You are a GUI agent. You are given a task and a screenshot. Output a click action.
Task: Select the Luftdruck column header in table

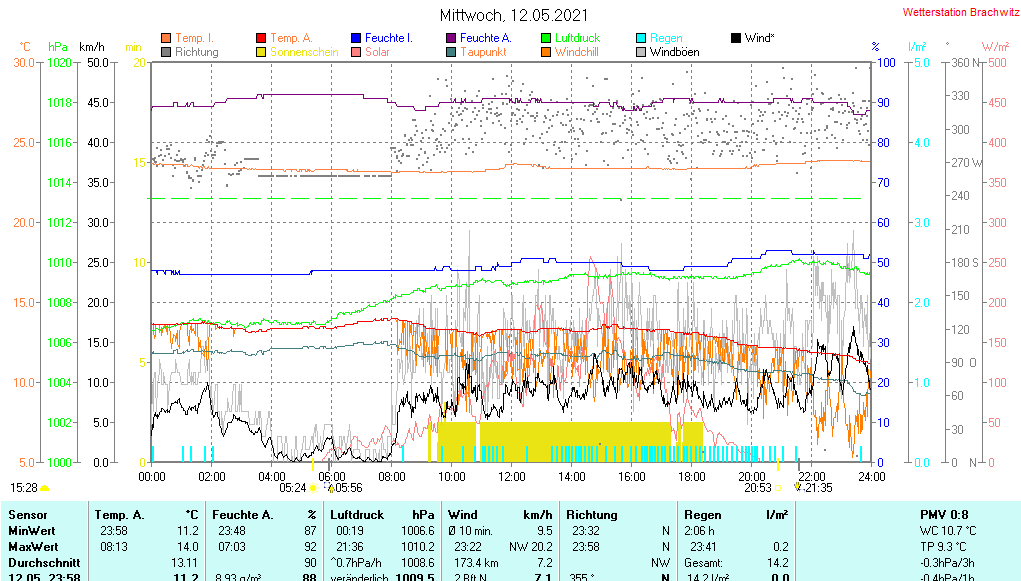[360, 514]
